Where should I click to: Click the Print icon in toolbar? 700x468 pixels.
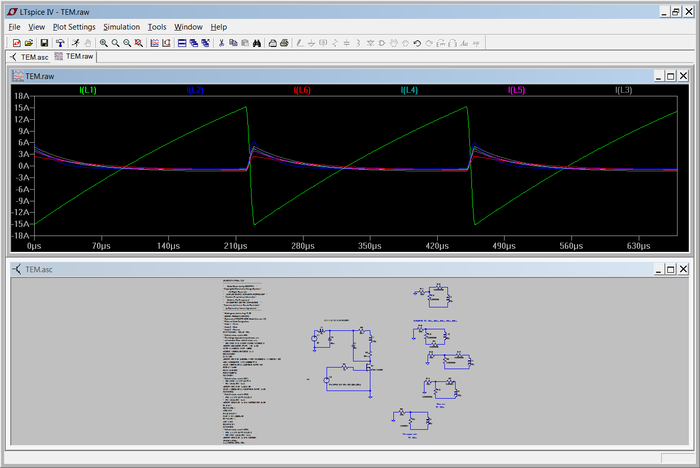point(285,43)
